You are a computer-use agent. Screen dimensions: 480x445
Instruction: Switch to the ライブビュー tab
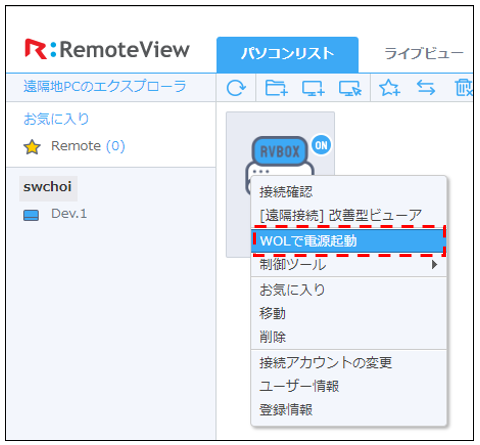424,54
